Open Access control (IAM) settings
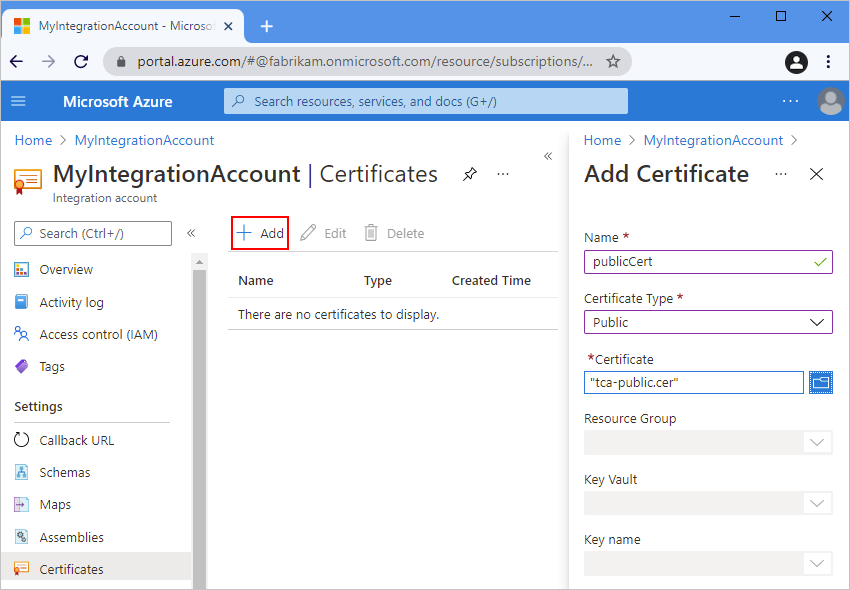The image size is (850, 590). [22, 334]
